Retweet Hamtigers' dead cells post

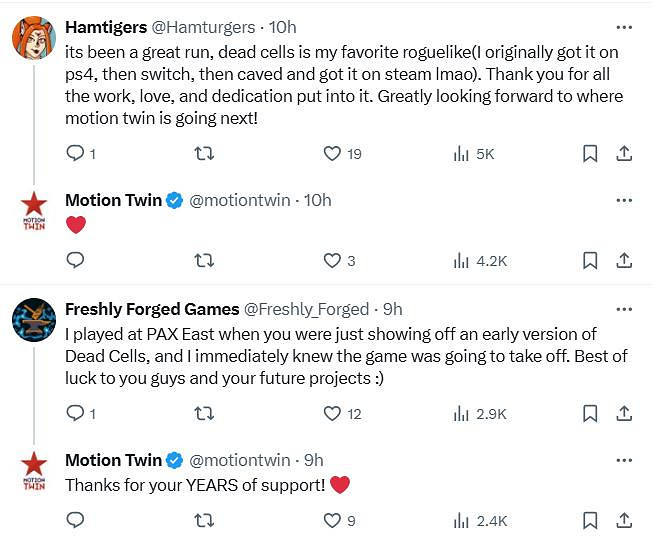point(204,154)
